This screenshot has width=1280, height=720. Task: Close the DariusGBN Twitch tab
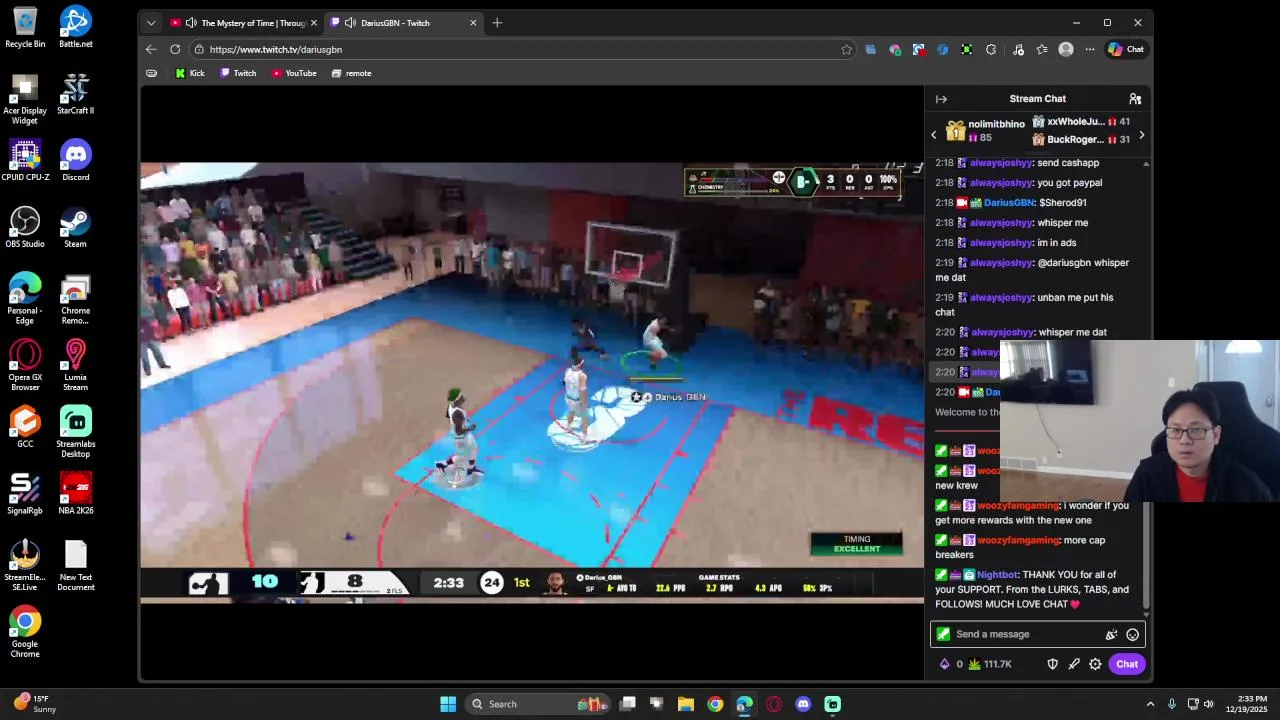[x=473, y=23]
